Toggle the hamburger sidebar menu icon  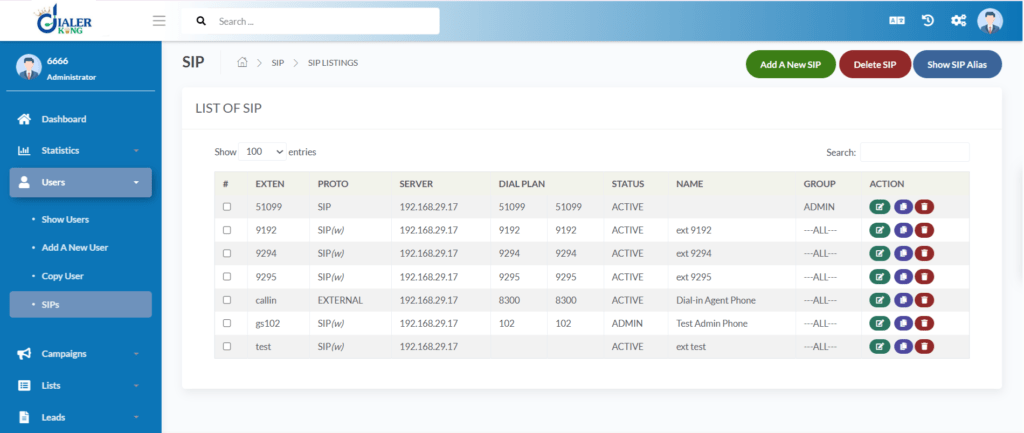[x=159, y=21]
